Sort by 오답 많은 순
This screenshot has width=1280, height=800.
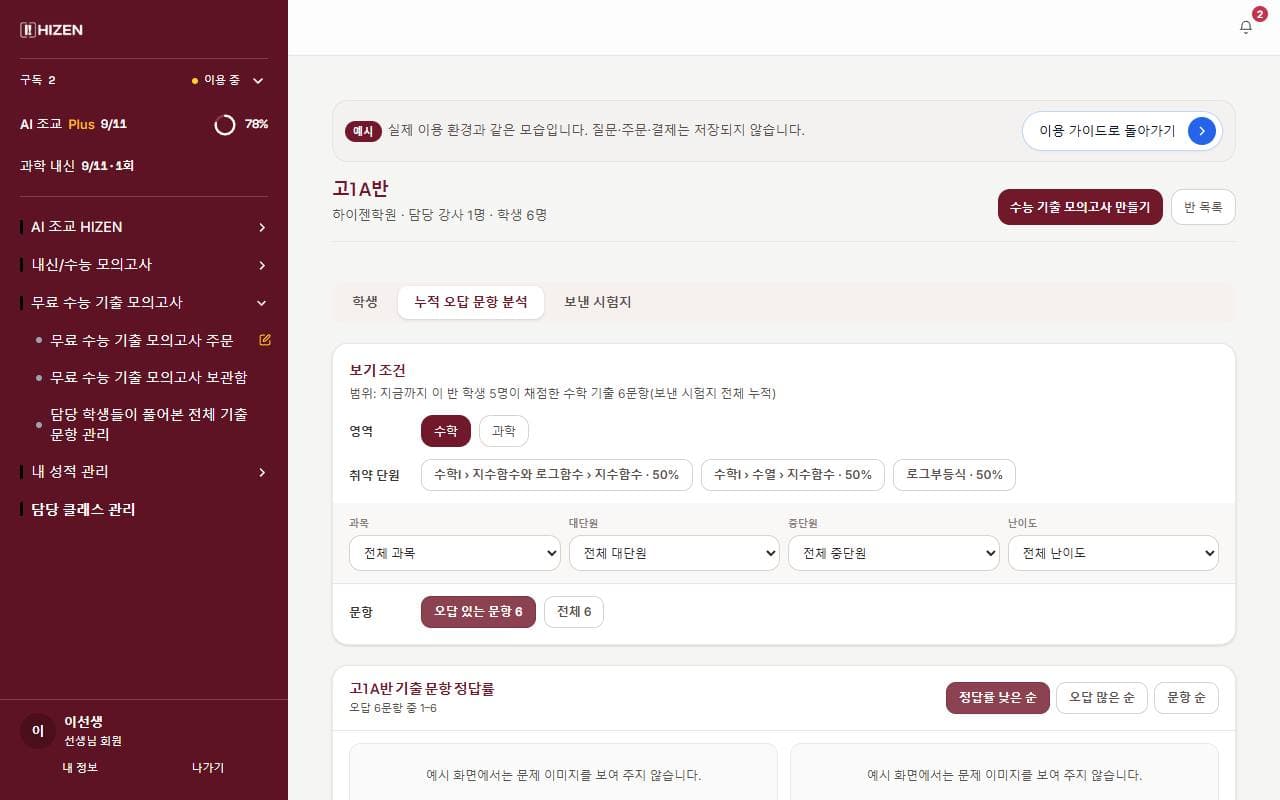coord(1102,698)
